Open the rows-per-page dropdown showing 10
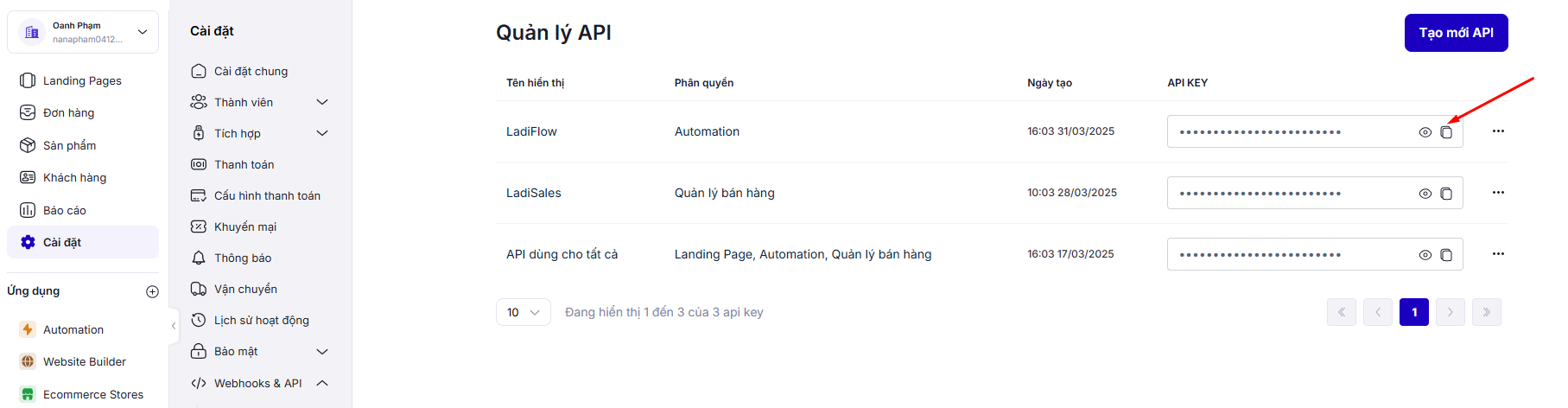1568x408 pixels. pos(523,312)
